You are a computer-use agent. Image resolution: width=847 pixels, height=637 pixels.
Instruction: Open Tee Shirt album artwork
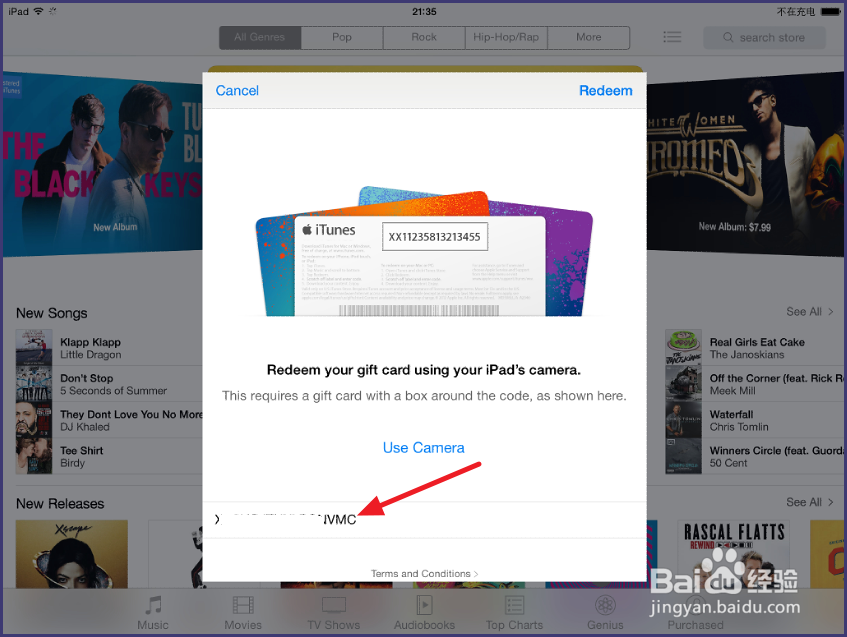click(34, 456)
